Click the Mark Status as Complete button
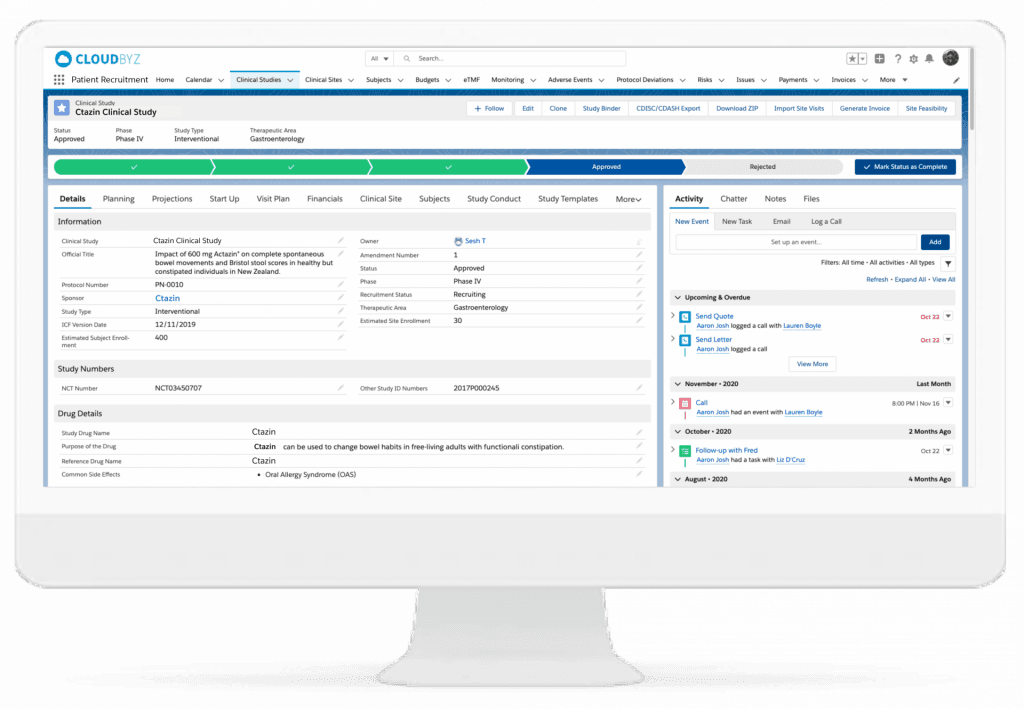The height and width of the screenshot is (709, 1024). [x=905, y=167]
